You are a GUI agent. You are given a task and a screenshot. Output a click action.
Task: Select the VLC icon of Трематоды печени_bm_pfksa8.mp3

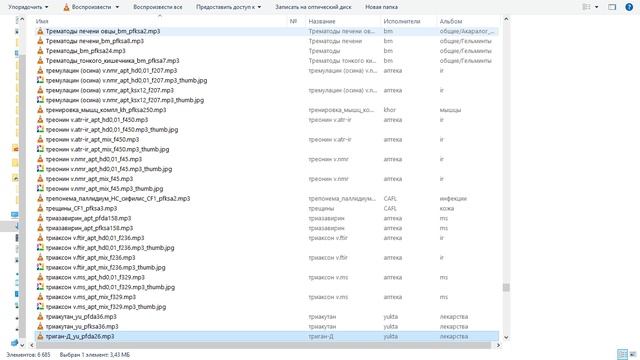click(x=40, y=41)
